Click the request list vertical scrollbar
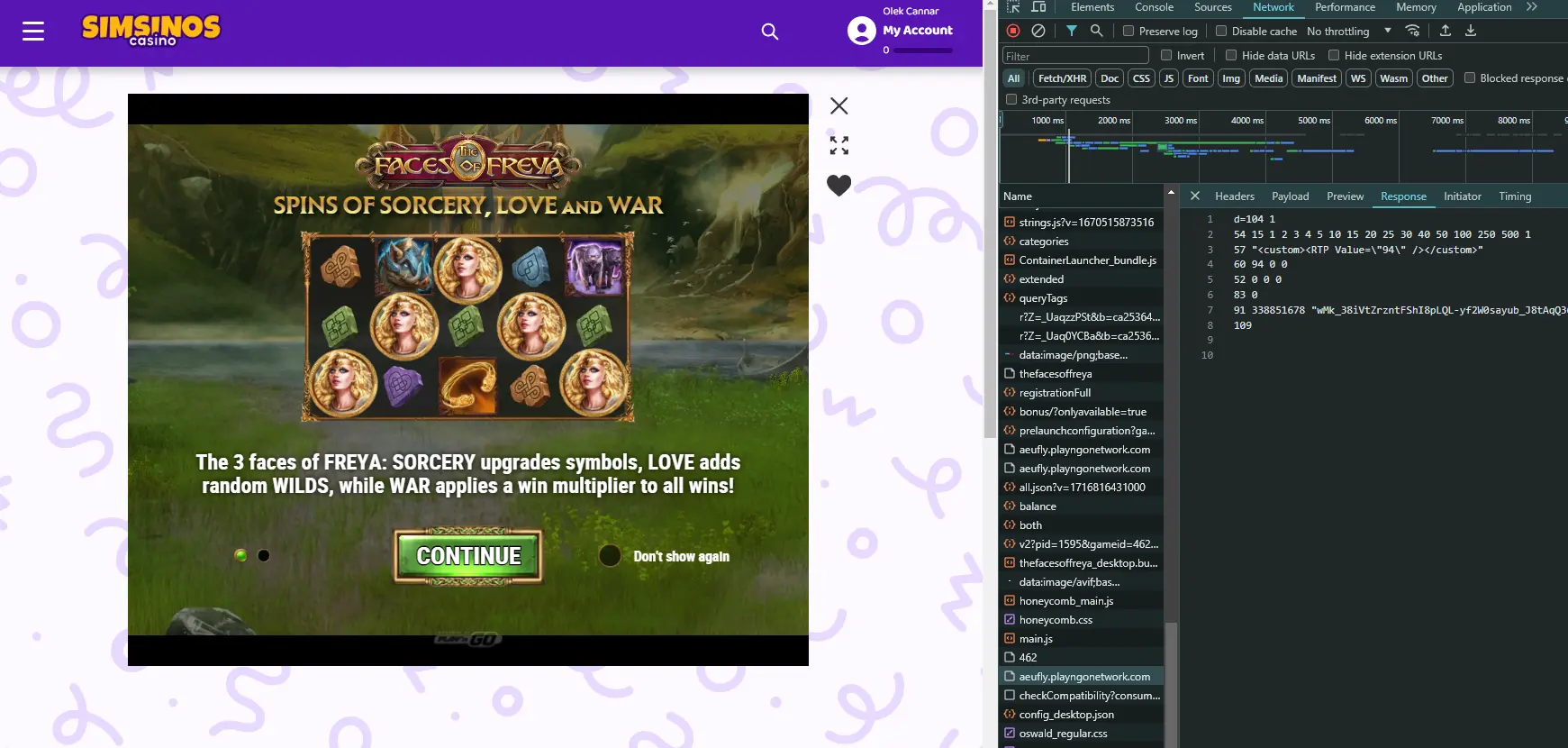 1171,685
